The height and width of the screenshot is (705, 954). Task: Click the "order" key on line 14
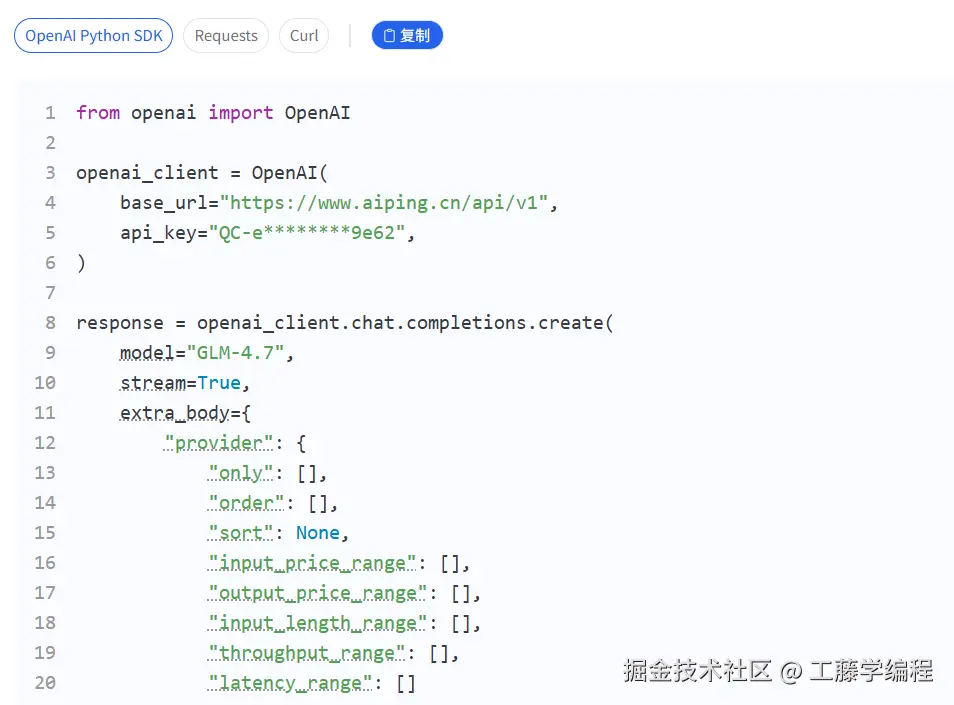coord(246,503)
